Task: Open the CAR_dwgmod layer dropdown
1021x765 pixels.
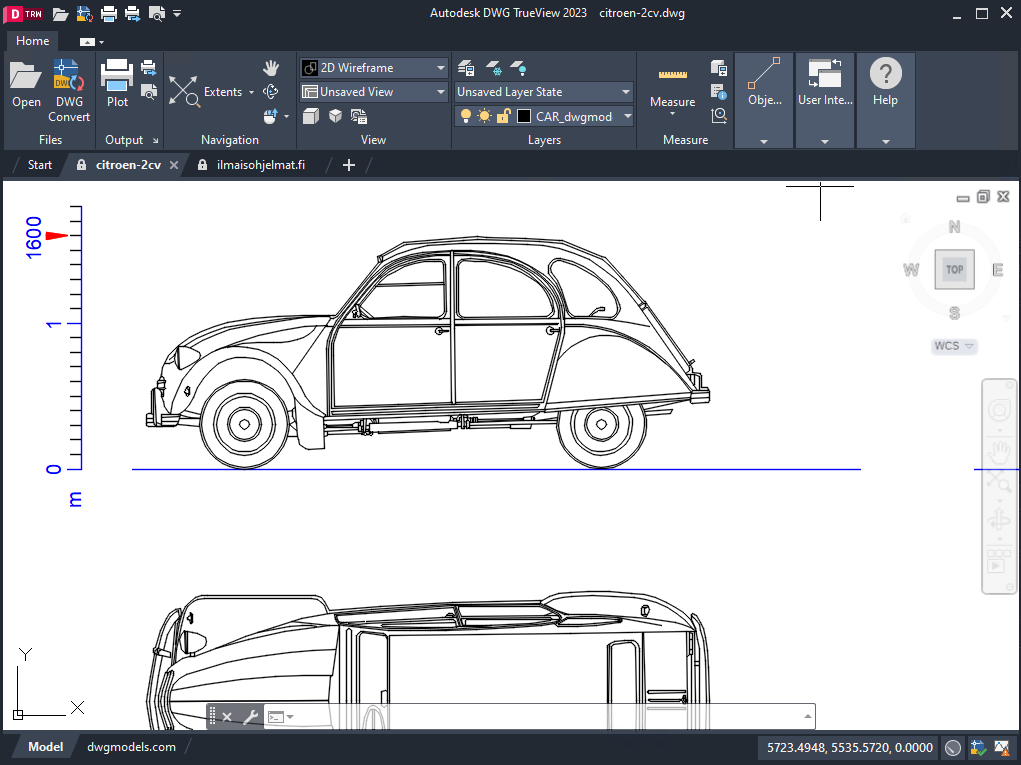Action: (x=628, y=117)
